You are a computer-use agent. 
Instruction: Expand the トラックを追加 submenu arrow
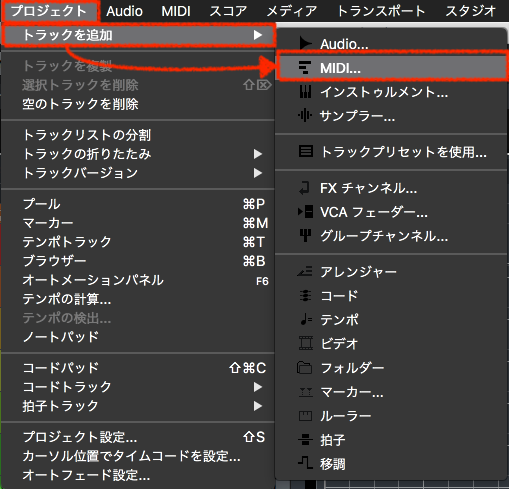coord(258,35)
